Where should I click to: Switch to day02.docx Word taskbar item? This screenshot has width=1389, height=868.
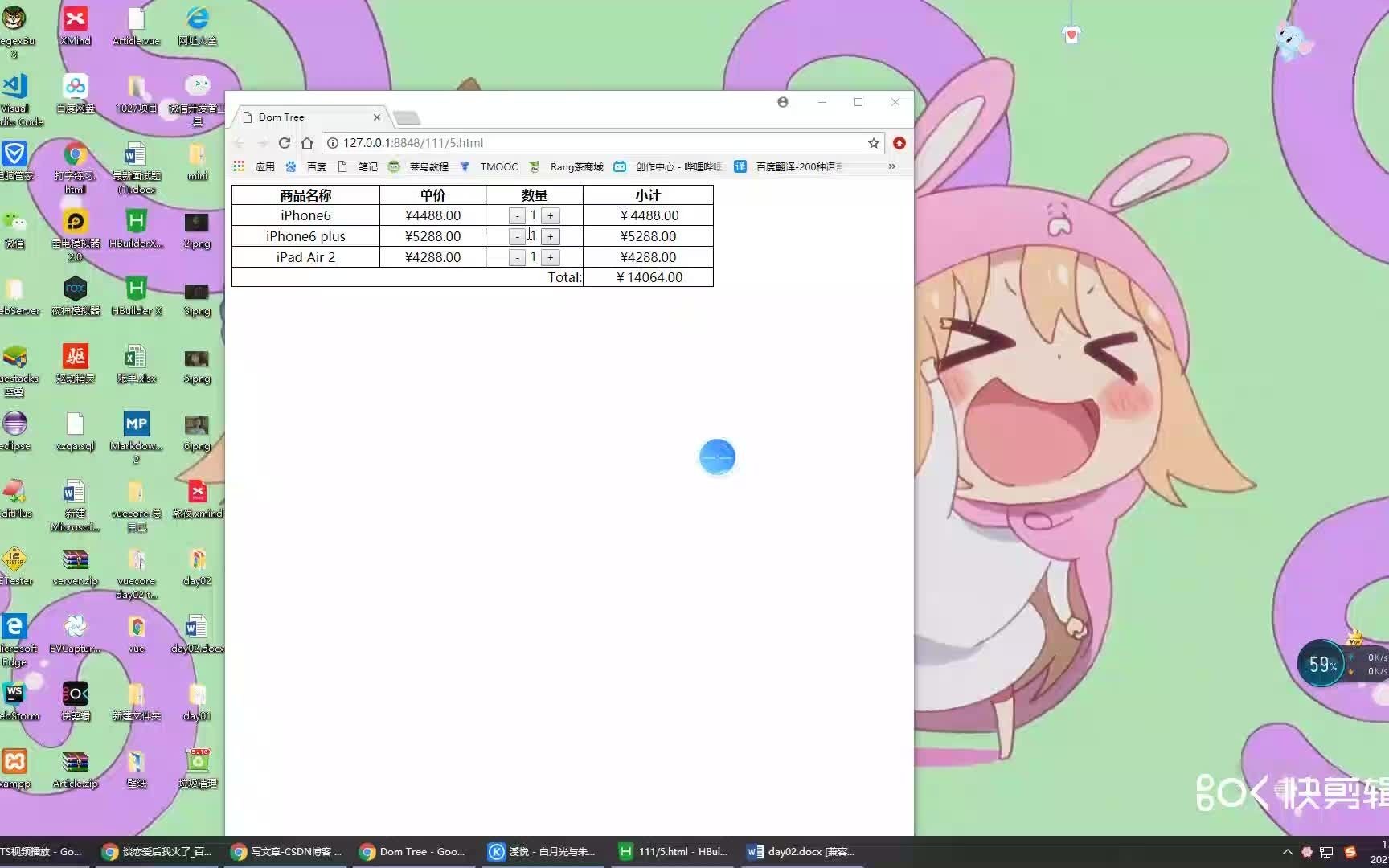[802, 852]
